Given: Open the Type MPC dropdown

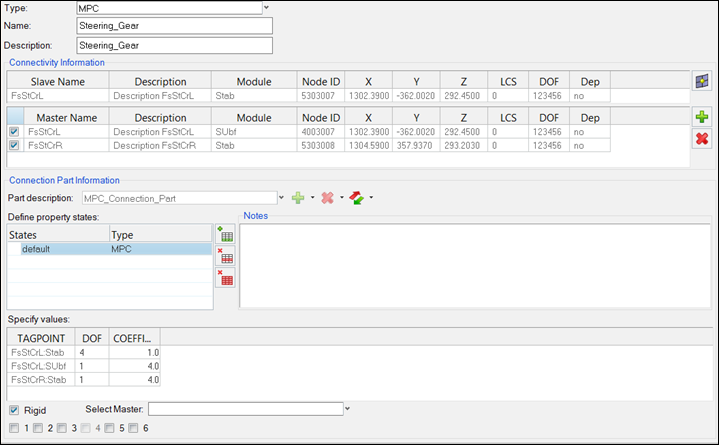Looking at the screenshot, I should tap(266, 8).
